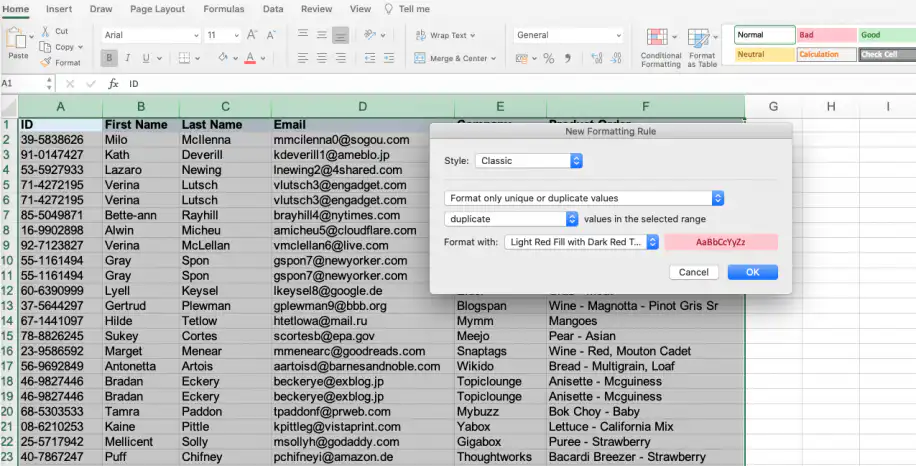The image size is (916, 466).
Task: Click the Decrease Decimal icon
Action: pyautogui.click(x=616, y=58)
